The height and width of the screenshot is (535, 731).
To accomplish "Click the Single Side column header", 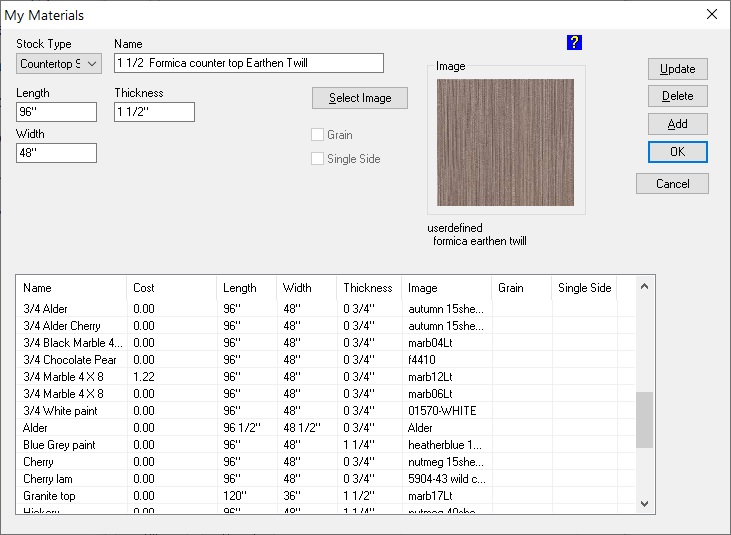I will (585, 288).
